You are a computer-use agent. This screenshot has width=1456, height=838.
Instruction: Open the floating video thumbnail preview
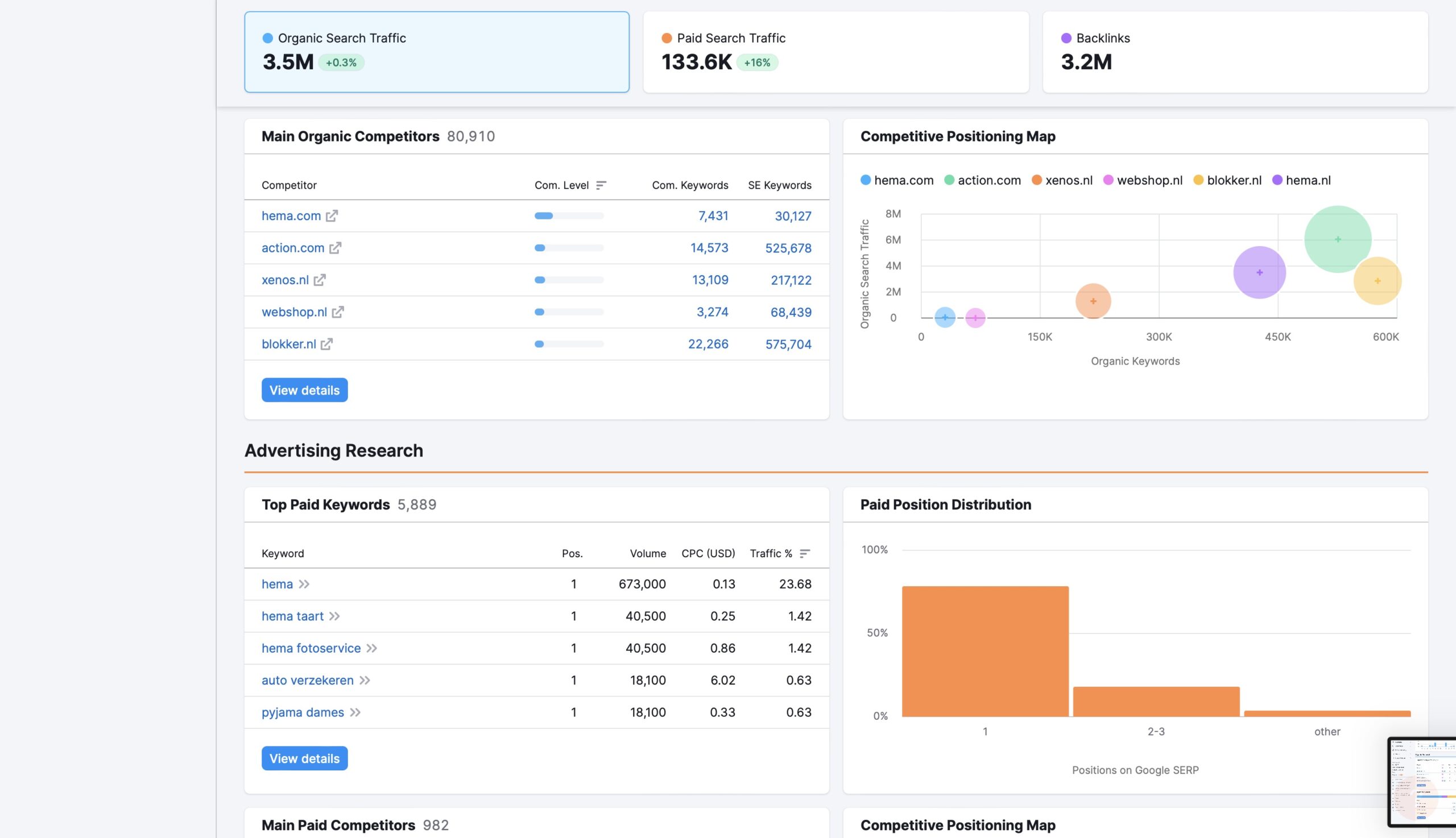coord(1422,782)
